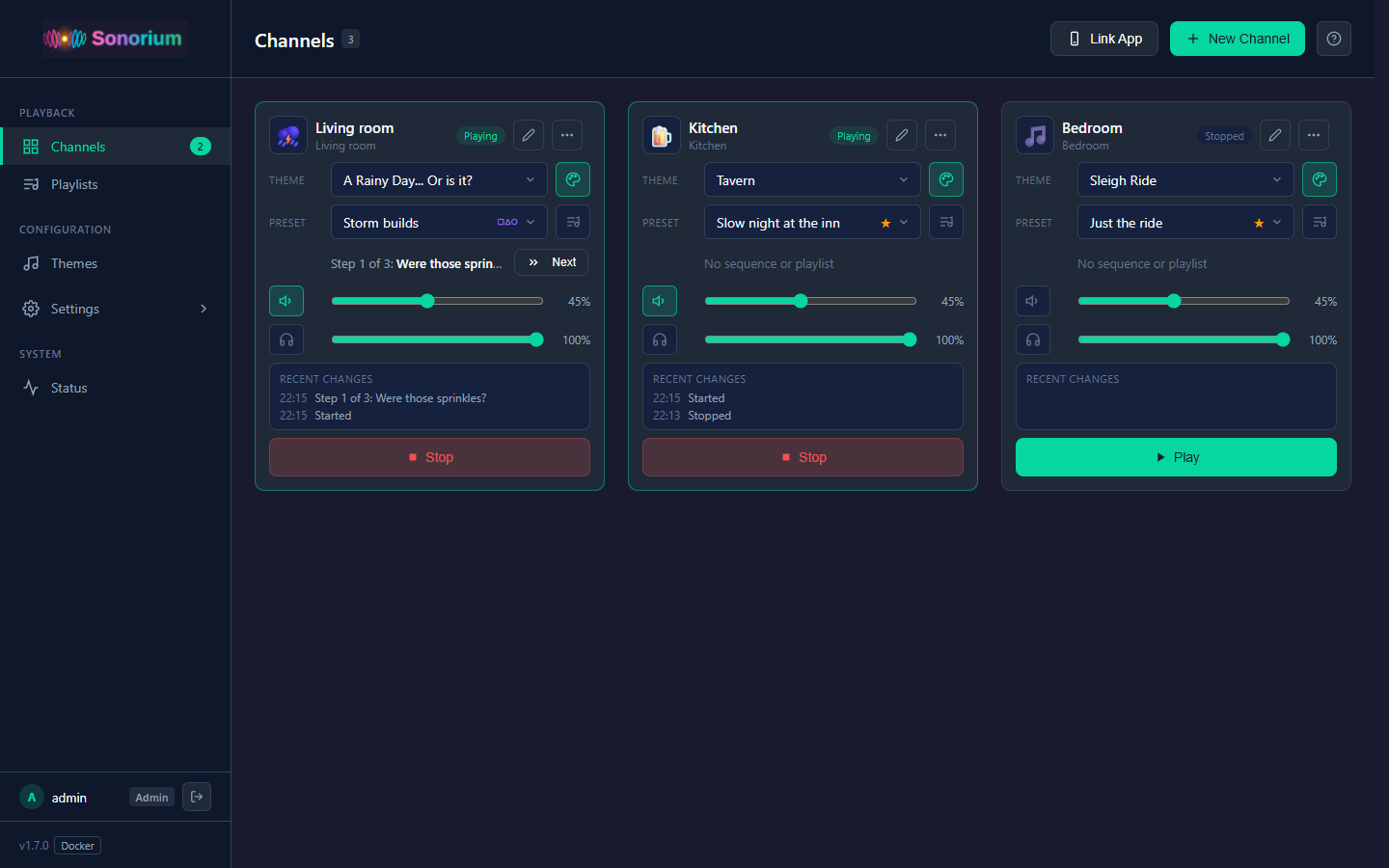Click the Link App button
Image resolution: width=1389 pixels, height=868 pixels.
(x=1104, y=39)
